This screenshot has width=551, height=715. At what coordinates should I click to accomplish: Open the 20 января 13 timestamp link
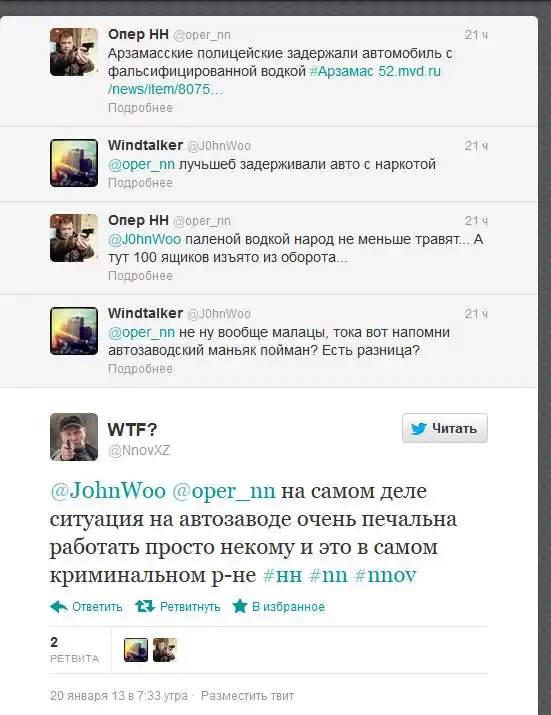coord(119,696)
